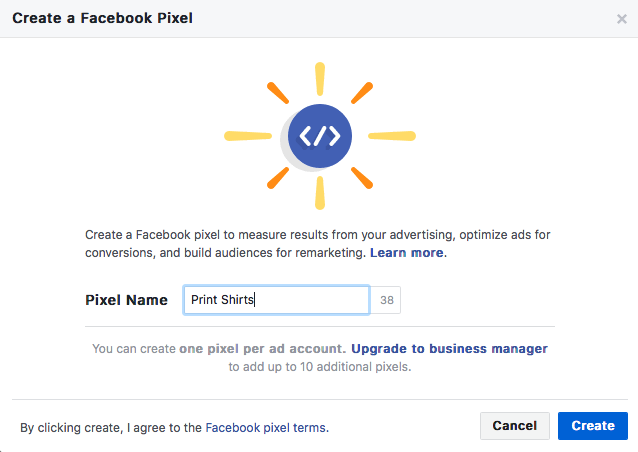
Task: Click the upper-left orange ray of the illustration
Action: [x=278, y=93]
